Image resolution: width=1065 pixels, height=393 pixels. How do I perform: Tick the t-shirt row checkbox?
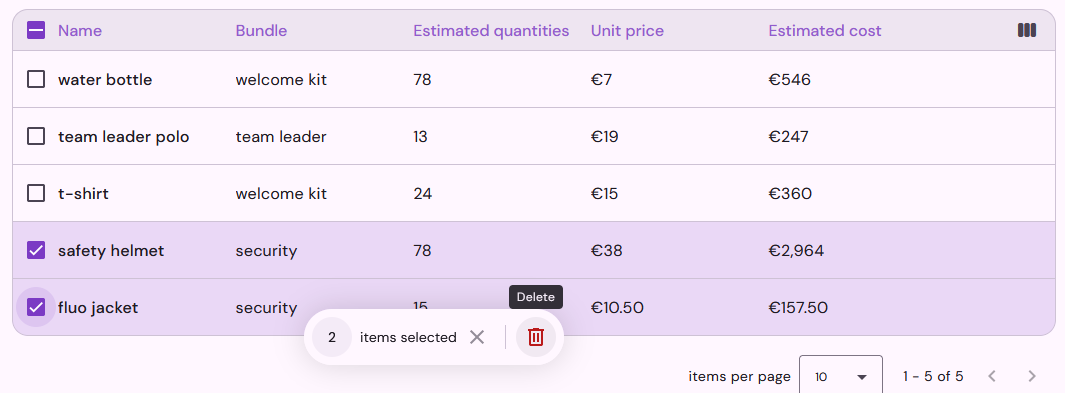[x=36, y=193]
